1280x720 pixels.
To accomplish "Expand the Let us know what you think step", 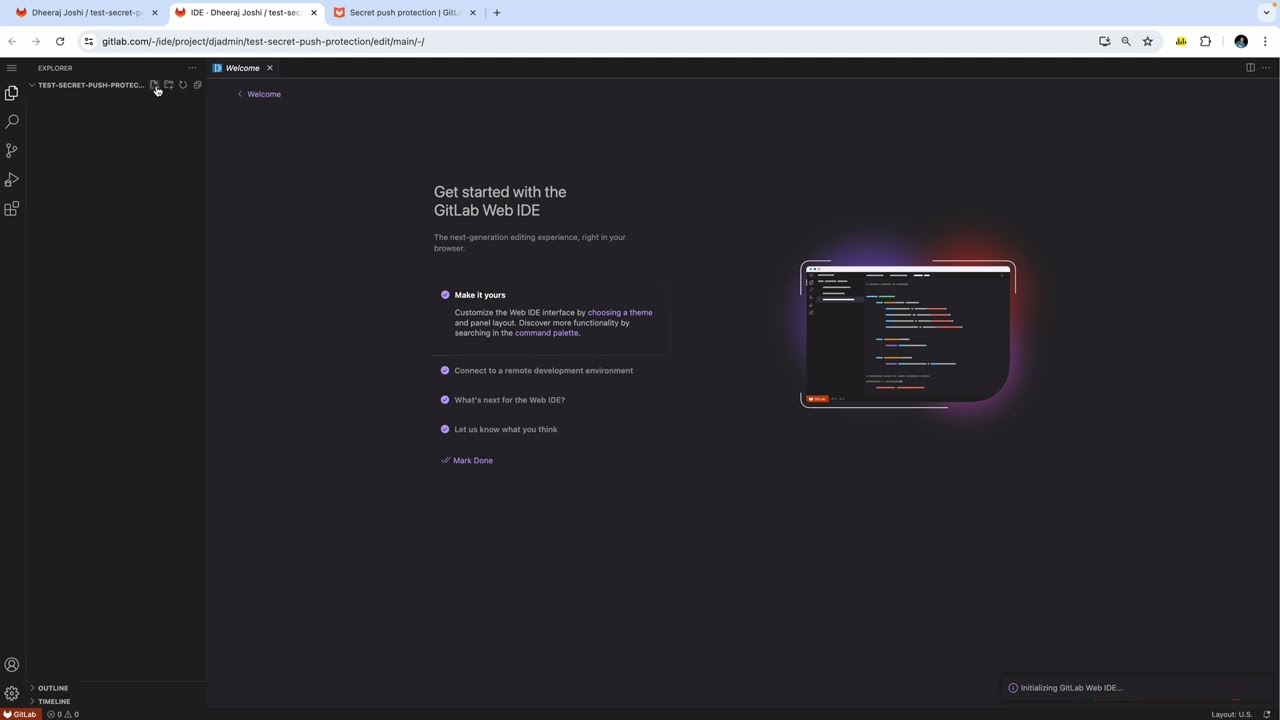I will point(505,430).
